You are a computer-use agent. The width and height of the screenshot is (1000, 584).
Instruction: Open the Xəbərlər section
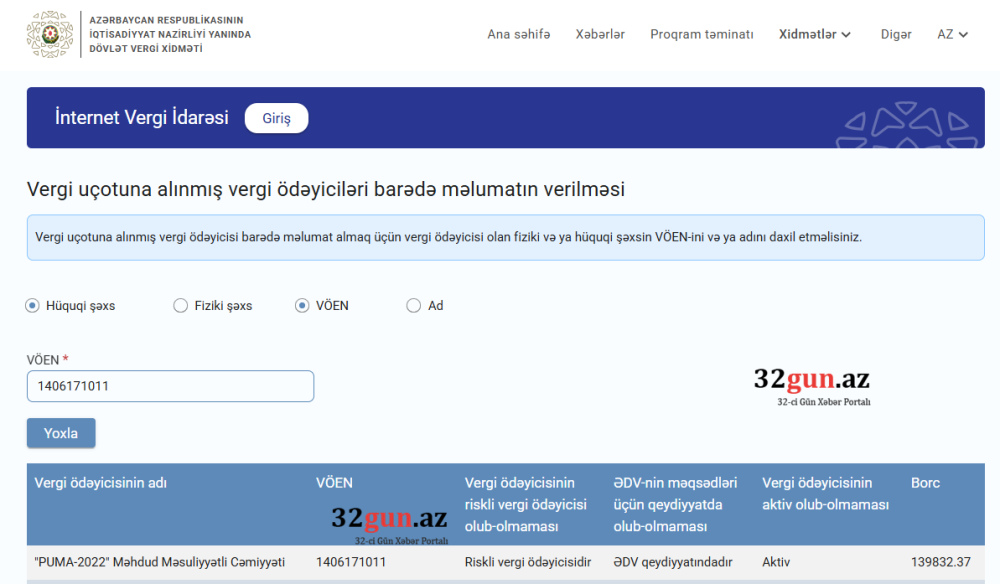tap(599, 33)
